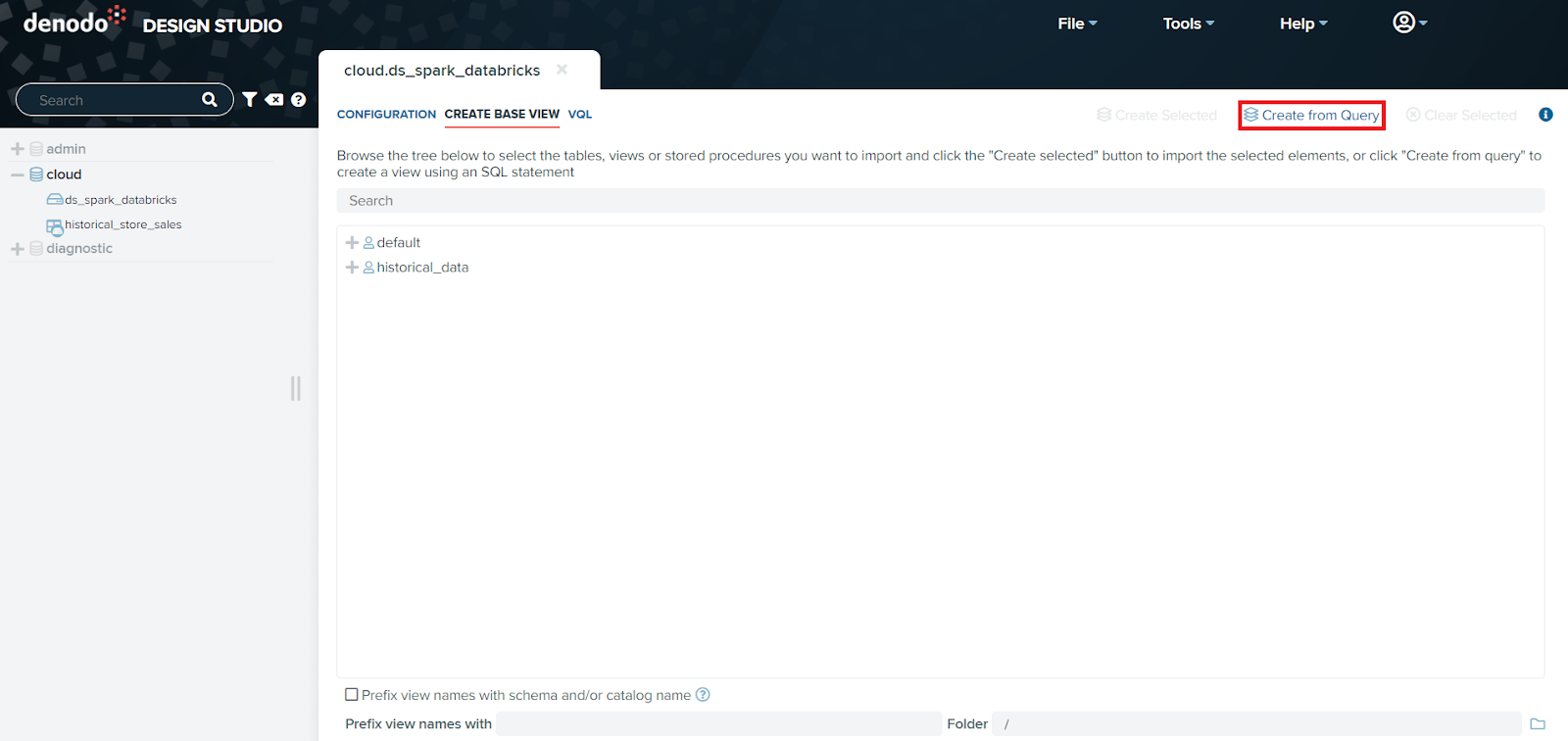Viewport: 1568px width, 741px height.
Task: Click Clear Selected button
Action: click(1461, 115)
